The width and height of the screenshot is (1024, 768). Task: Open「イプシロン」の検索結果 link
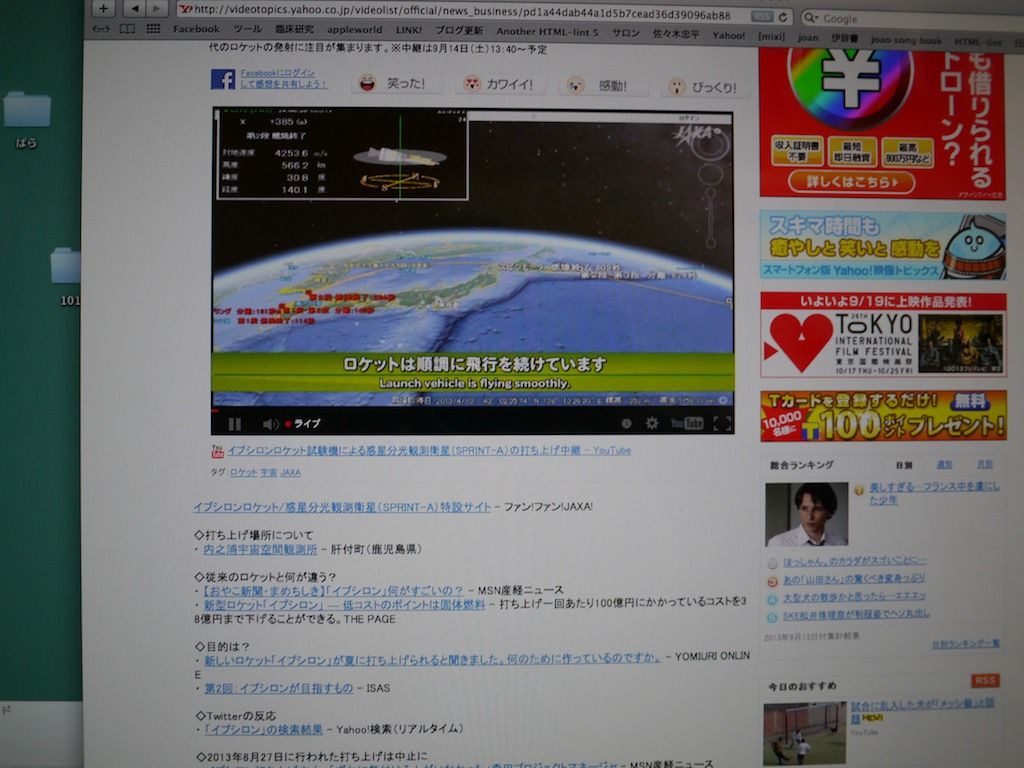[x=263, y=729]
